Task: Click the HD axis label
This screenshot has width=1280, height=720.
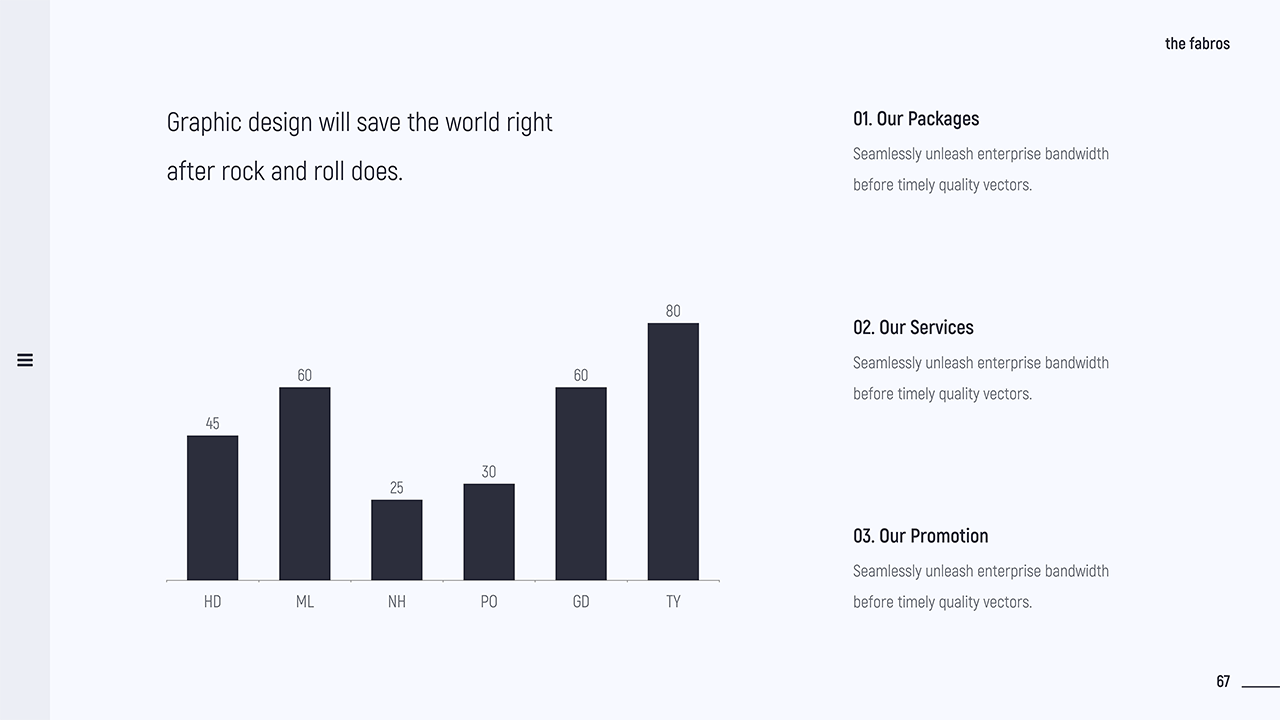Action: tap(212, 602)
